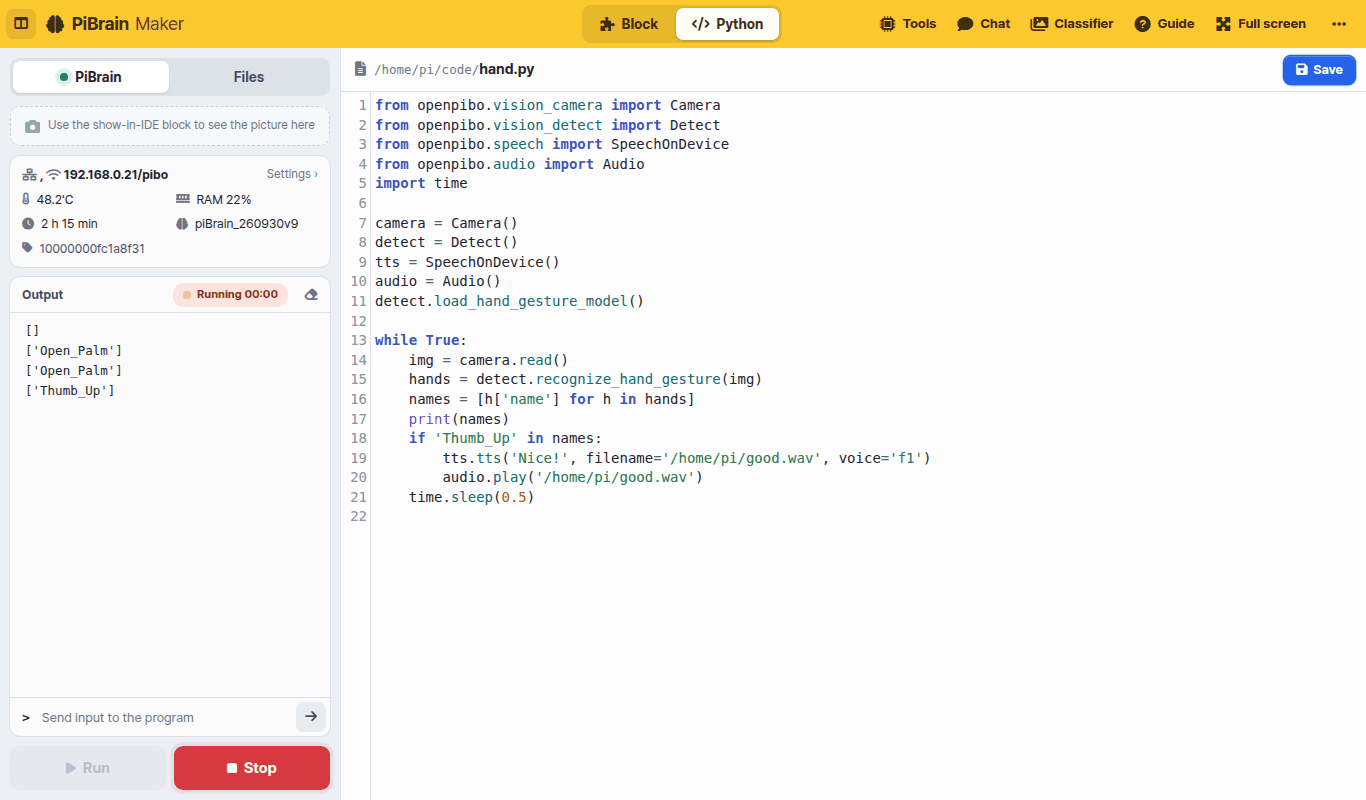Click the 'import time' code line

(421, 183)
